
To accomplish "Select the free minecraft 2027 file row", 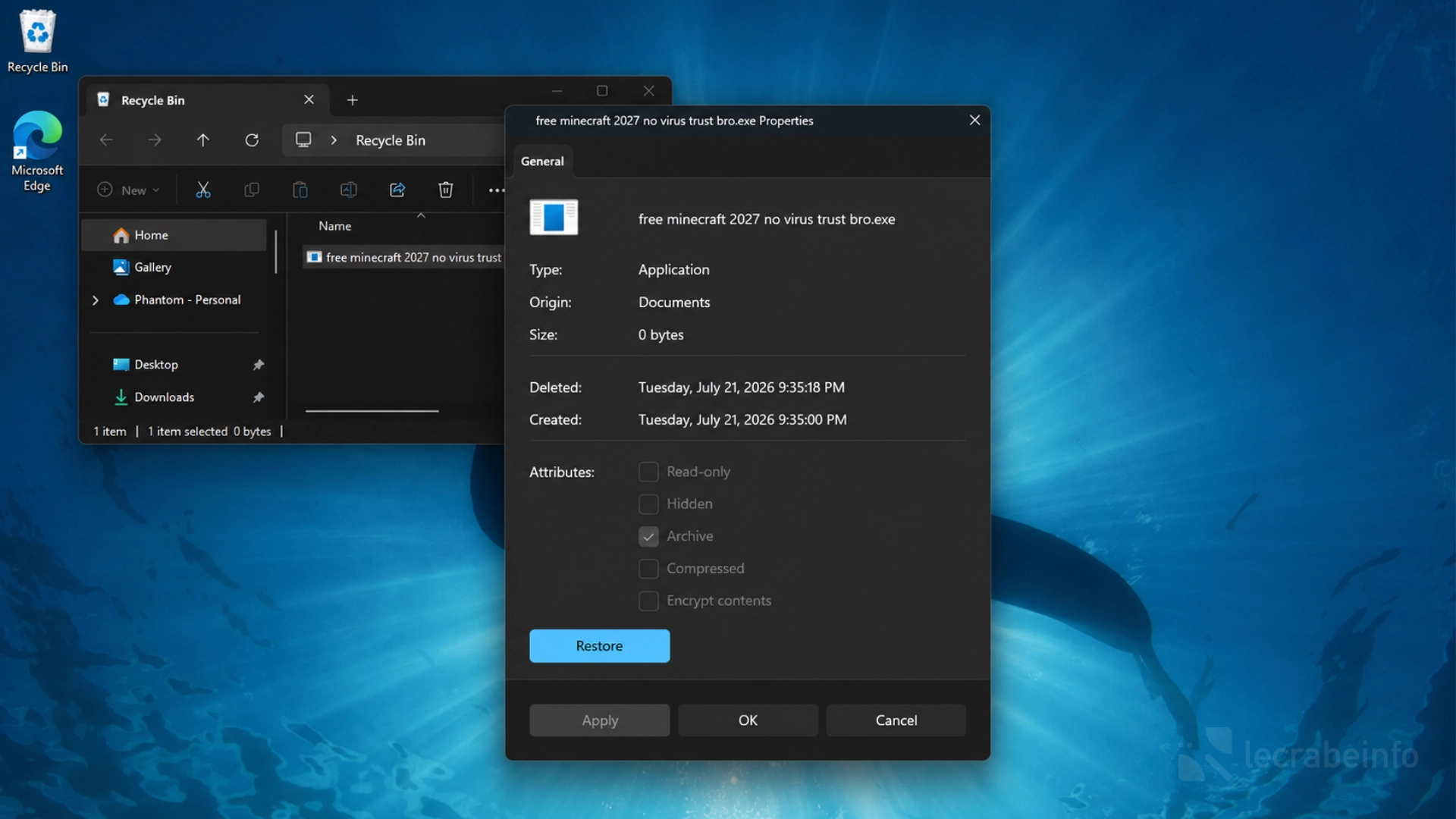I will 403,258.
